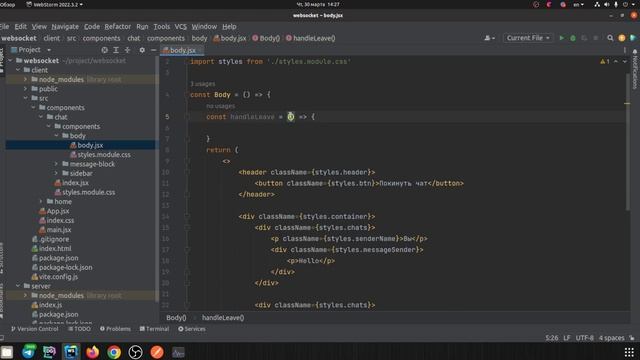Open Project panel settings gear
The image size is (640, 360).
(x=142, y=50)
